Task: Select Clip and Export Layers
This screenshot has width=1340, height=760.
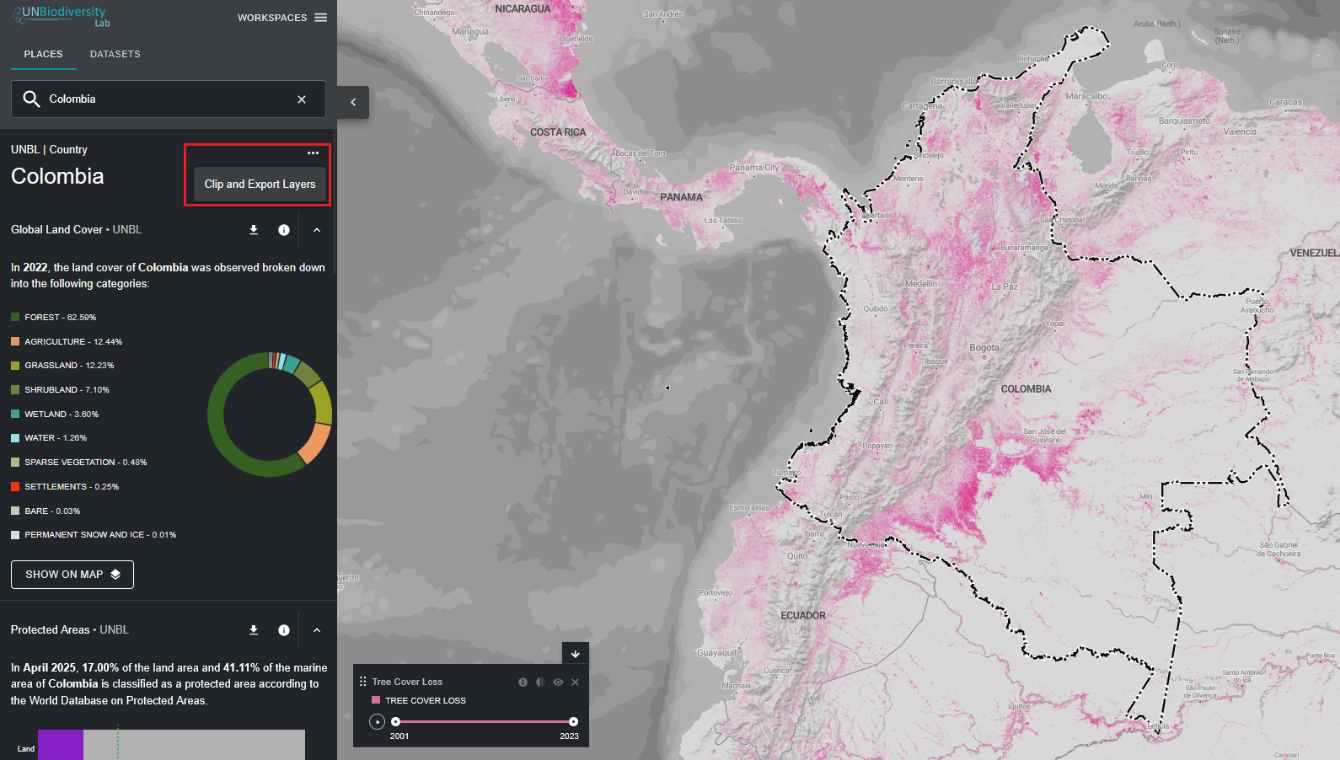Action: [260, 184]
